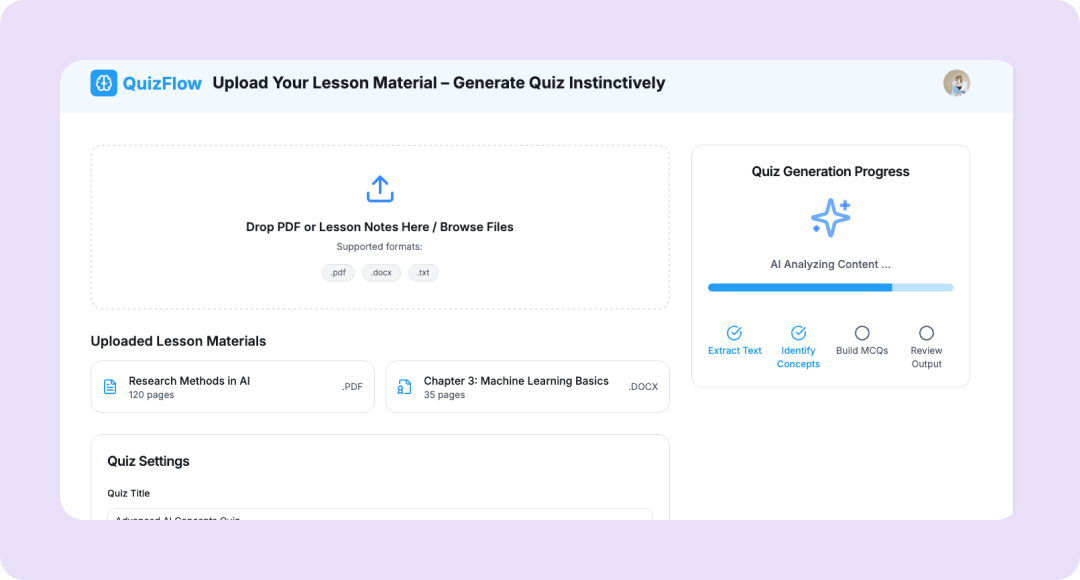Click the Extract Text checkmark icon
Viewport: 1080px width, 580px height.
[734, 333]
